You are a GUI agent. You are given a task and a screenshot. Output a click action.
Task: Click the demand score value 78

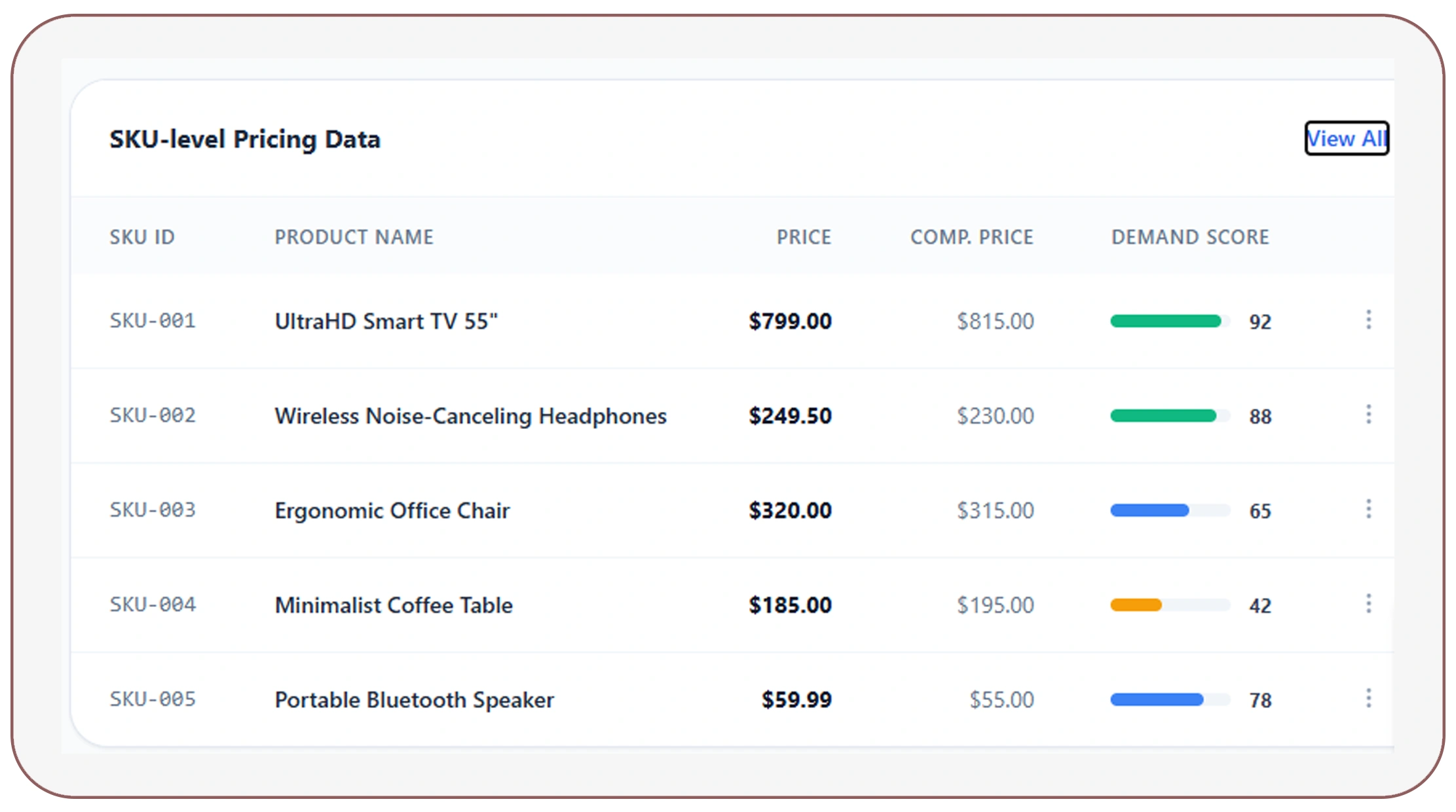(x=1260, y=700)
